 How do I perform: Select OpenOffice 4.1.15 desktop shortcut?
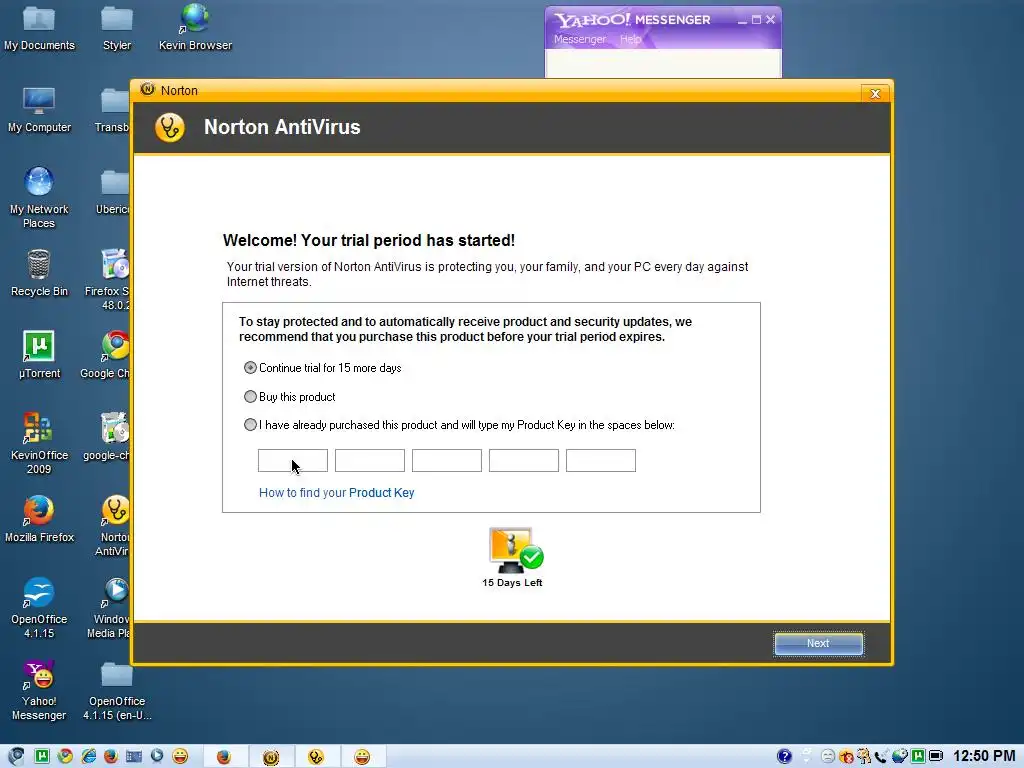[x=39, y=607]
